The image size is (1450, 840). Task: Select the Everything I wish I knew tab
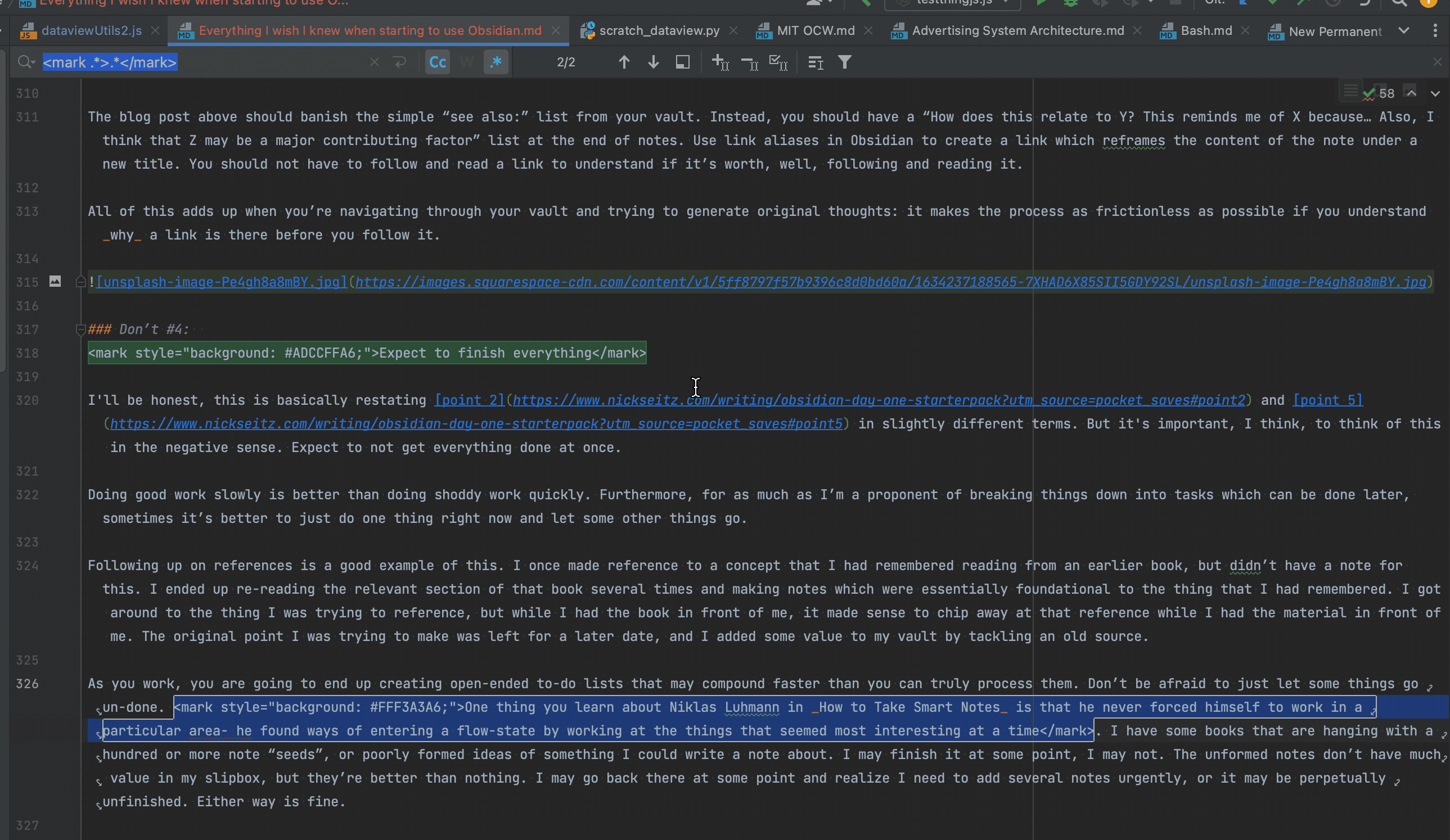(370, 30)
